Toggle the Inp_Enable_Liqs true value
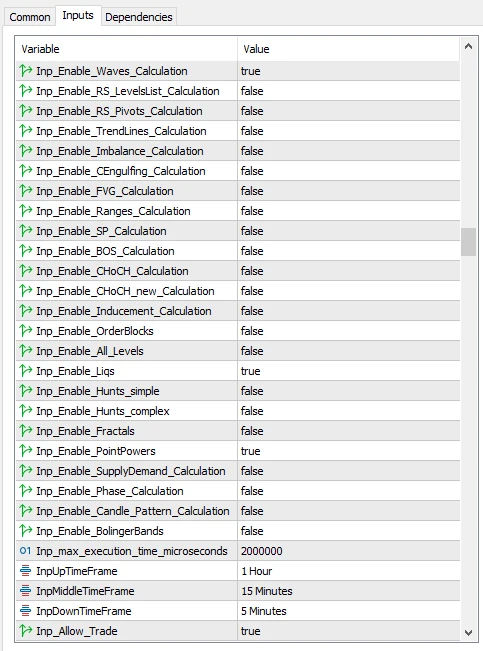 point(349,371)
